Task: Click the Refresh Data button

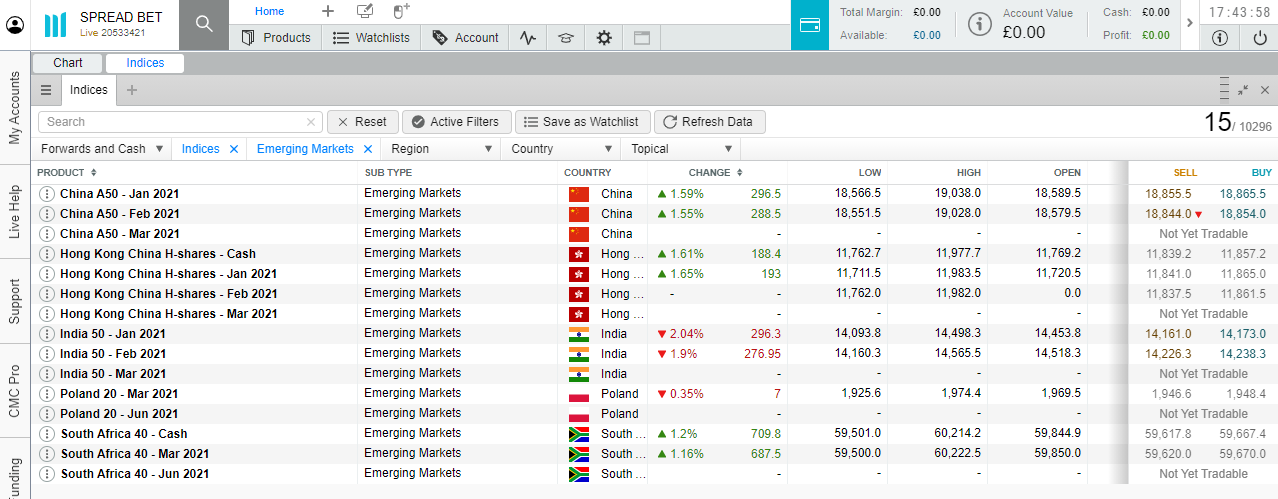Action: point(709,122)
